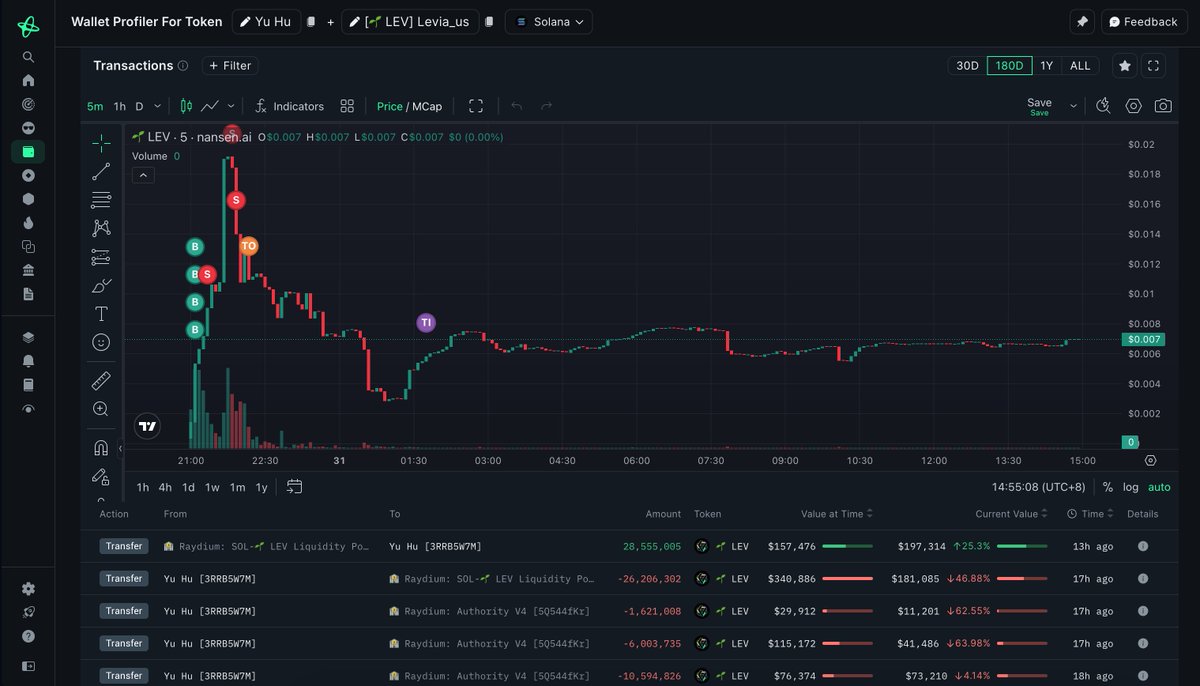Select the ALL time range
The width and height of the screenshot is (1200, 686).
point(1080,65)
